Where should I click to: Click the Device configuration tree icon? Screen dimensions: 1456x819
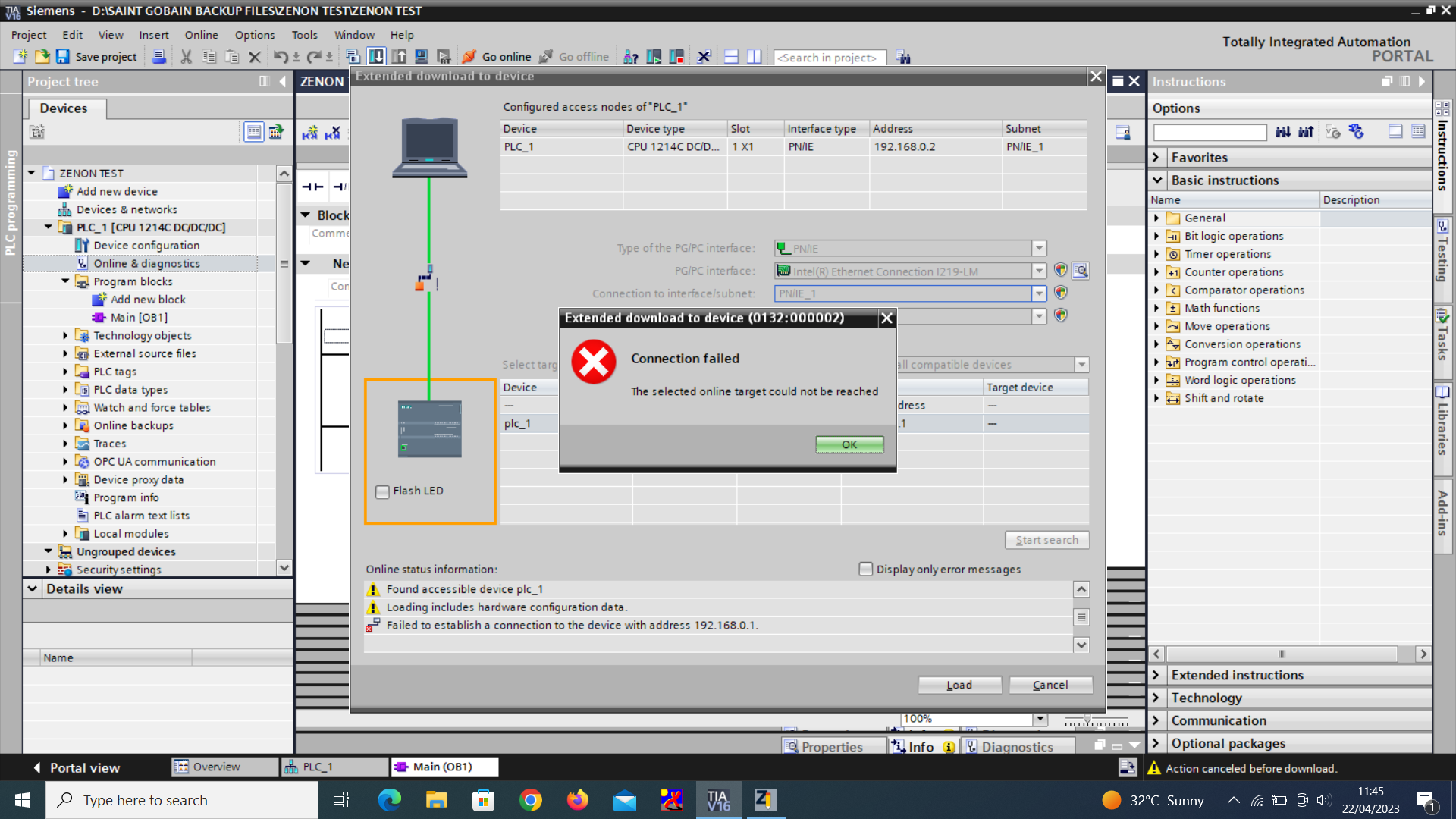click(82, 246)
